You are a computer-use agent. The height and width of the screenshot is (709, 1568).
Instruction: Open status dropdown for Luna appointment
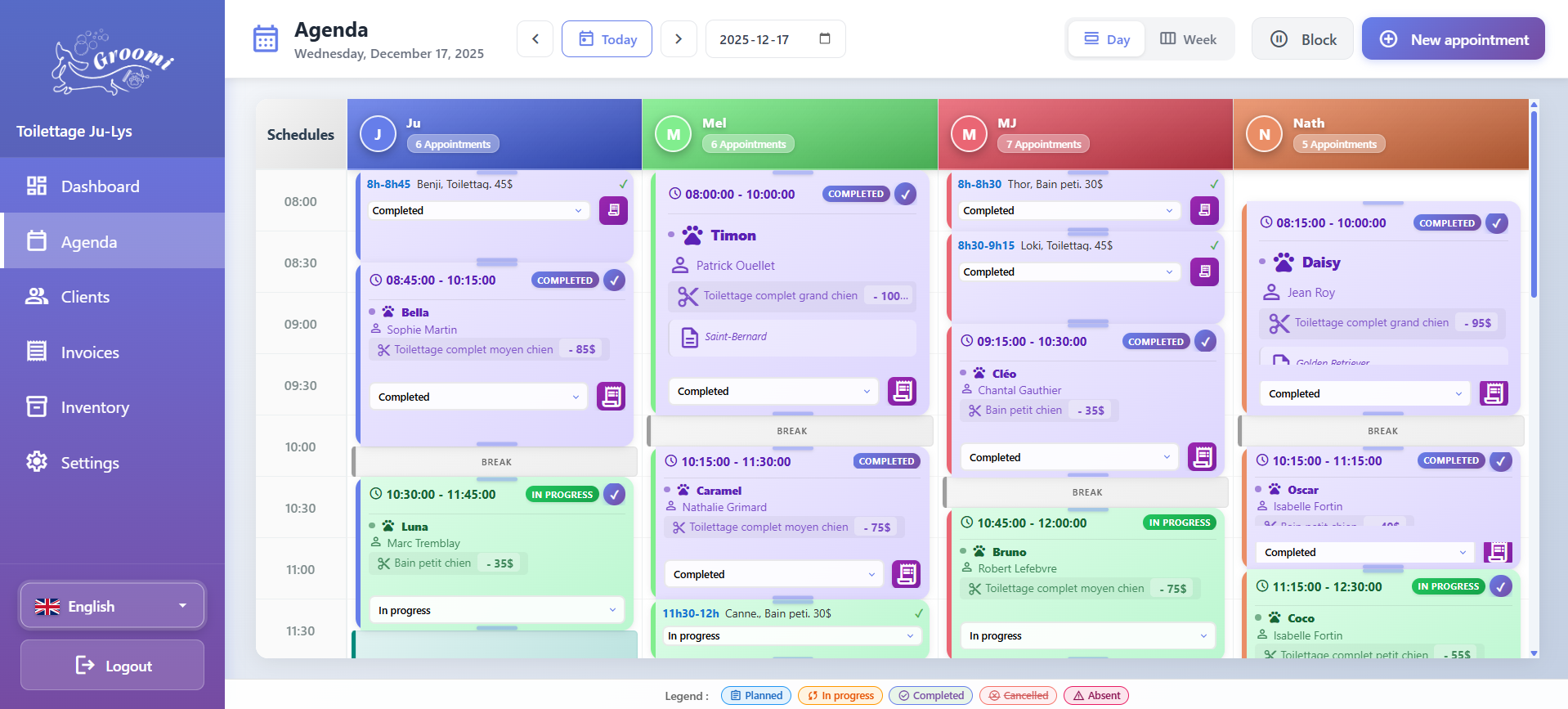click(x=497, y=610)
